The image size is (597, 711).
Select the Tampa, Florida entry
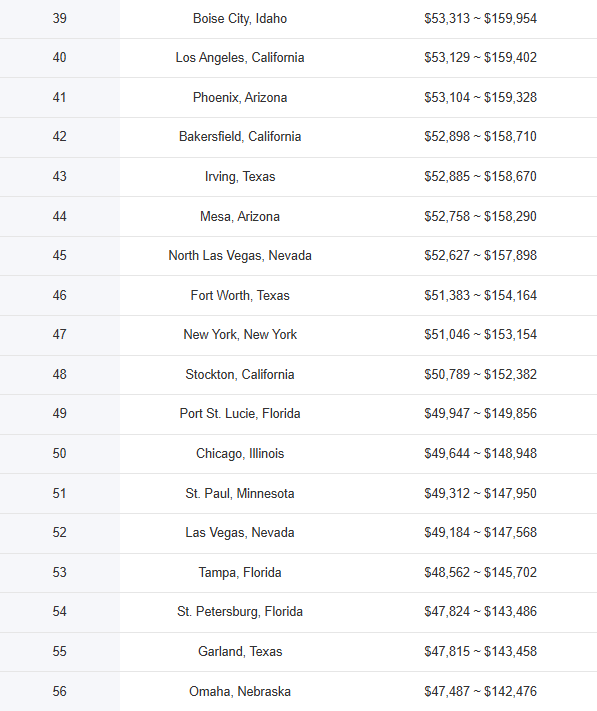240,572
